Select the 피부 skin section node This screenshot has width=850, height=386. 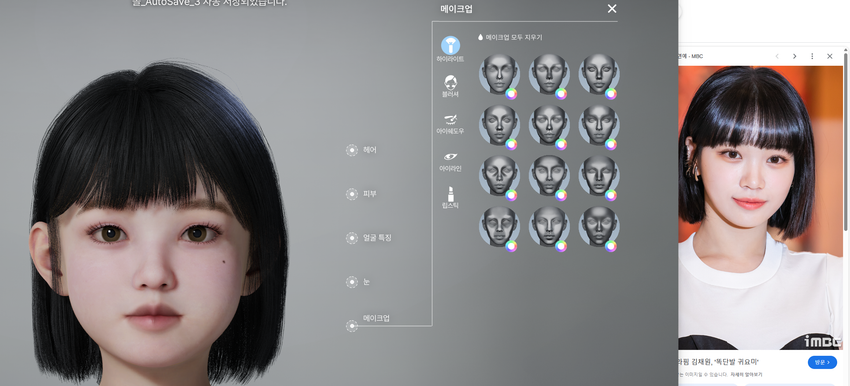click(x=352, y=194)
